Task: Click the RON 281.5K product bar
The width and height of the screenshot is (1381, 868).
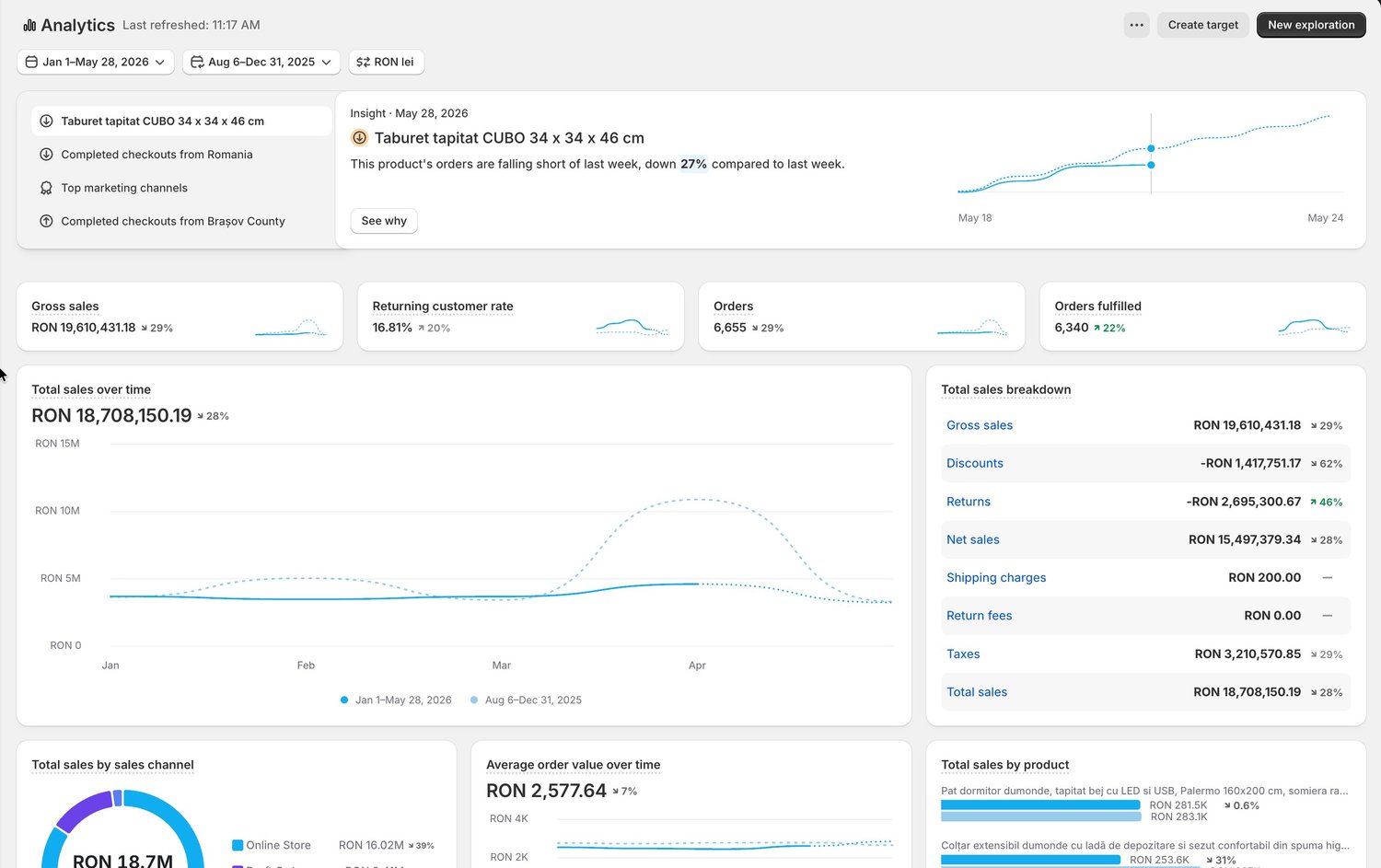Action: (1040, 805)
